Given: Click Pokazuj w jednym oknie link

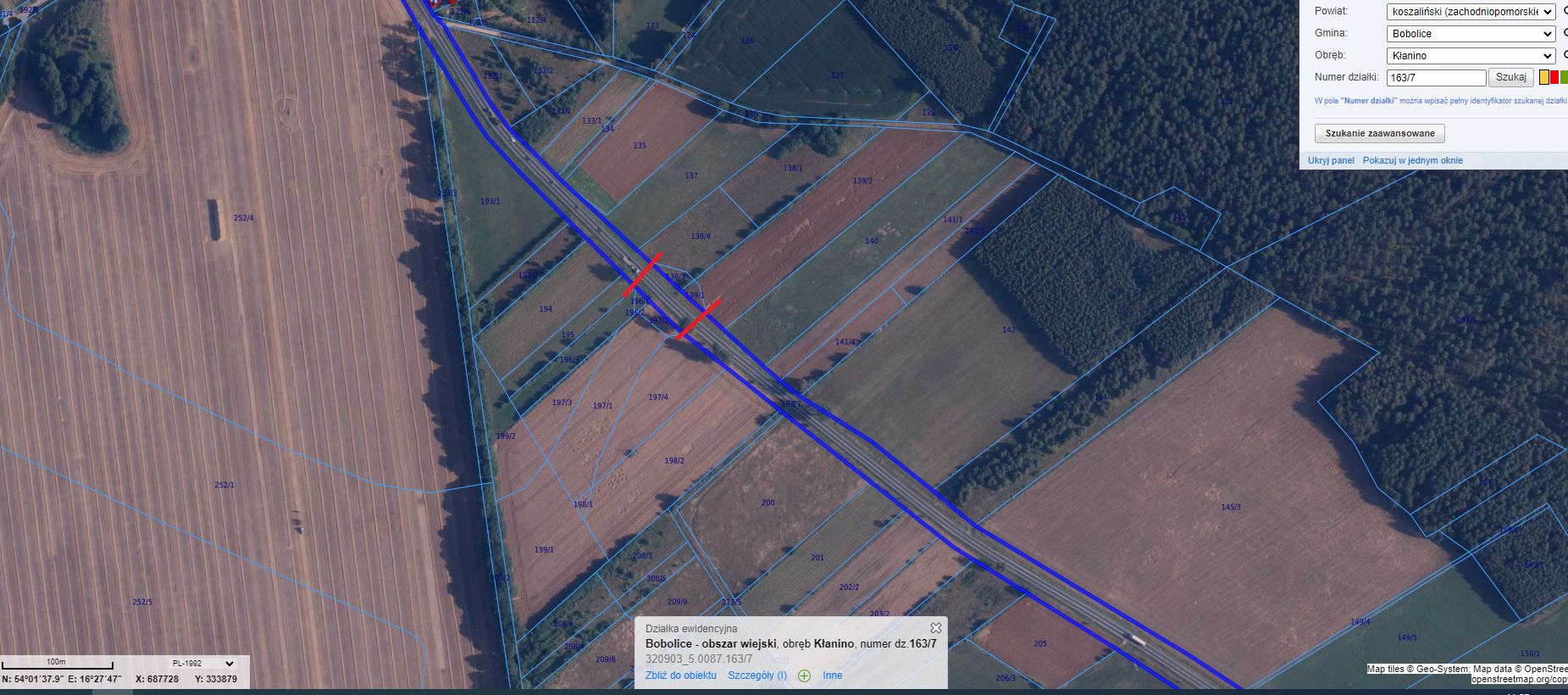Looking at the screenshot, I should [1412, 161].
